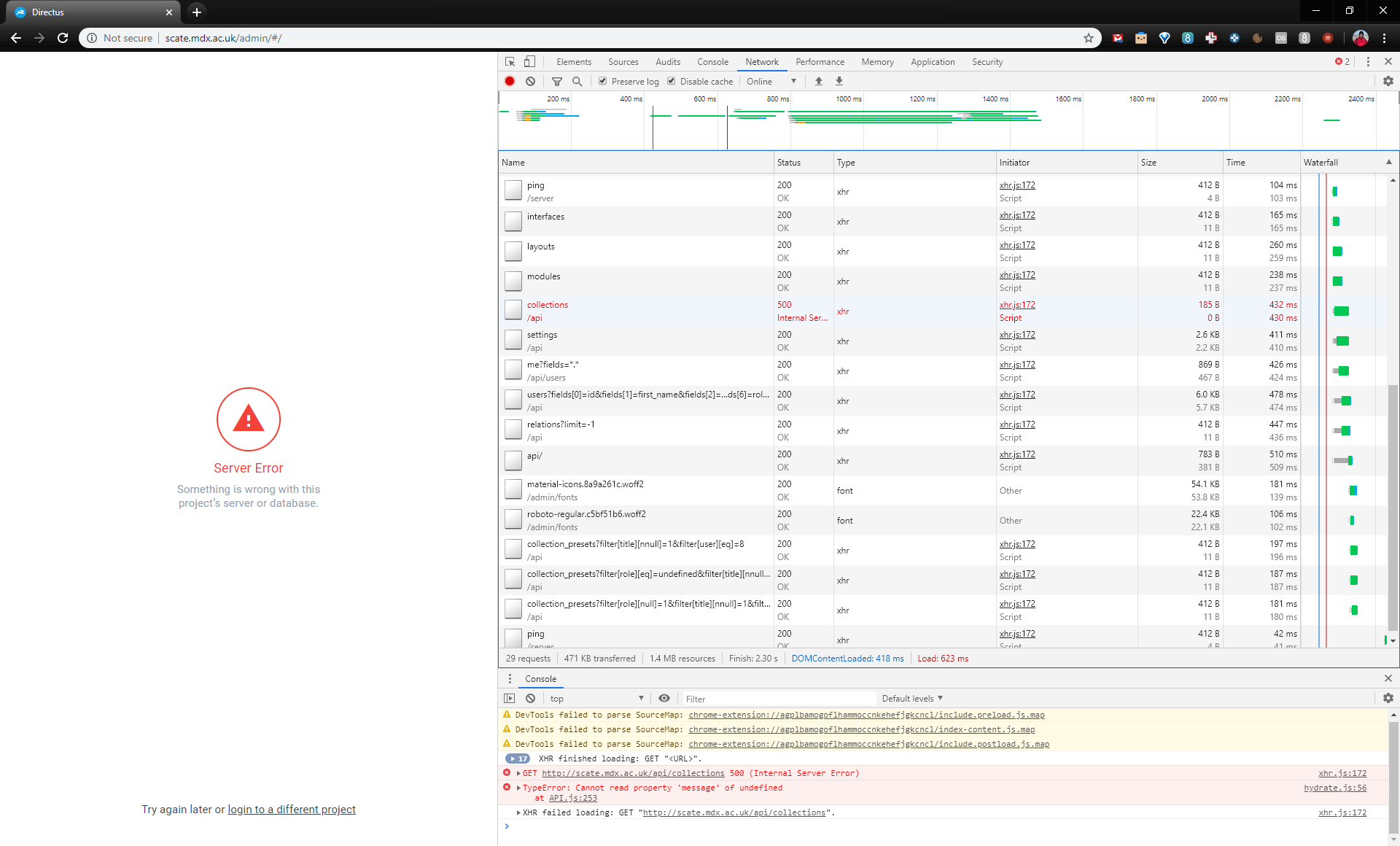Reload the Directus page

coord(63,38)
